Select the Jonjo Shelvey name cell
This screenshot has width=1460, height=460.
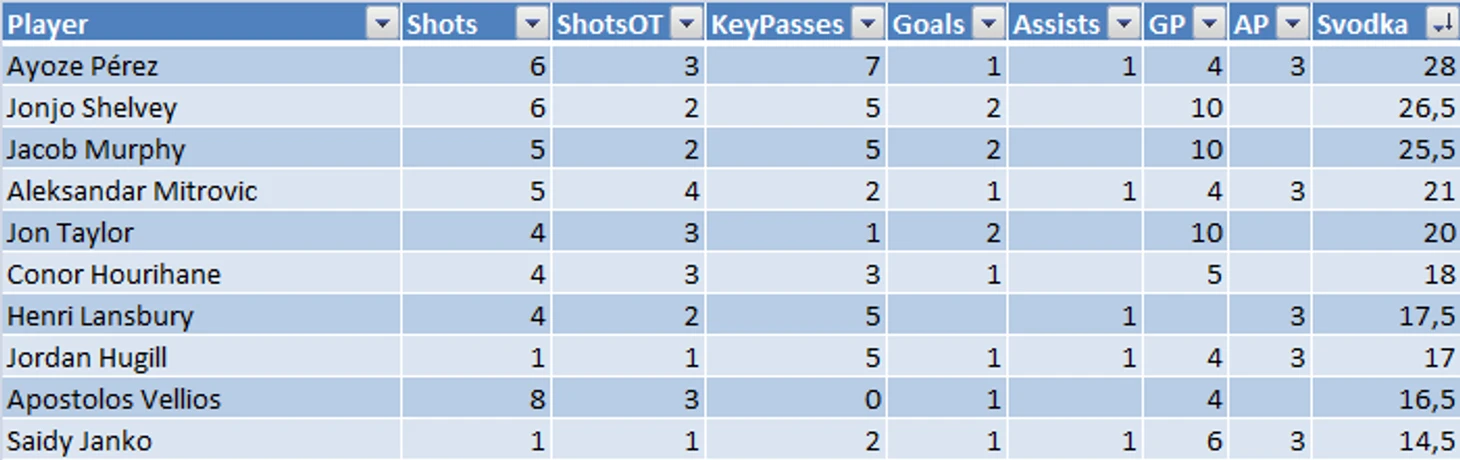point(201,107)
